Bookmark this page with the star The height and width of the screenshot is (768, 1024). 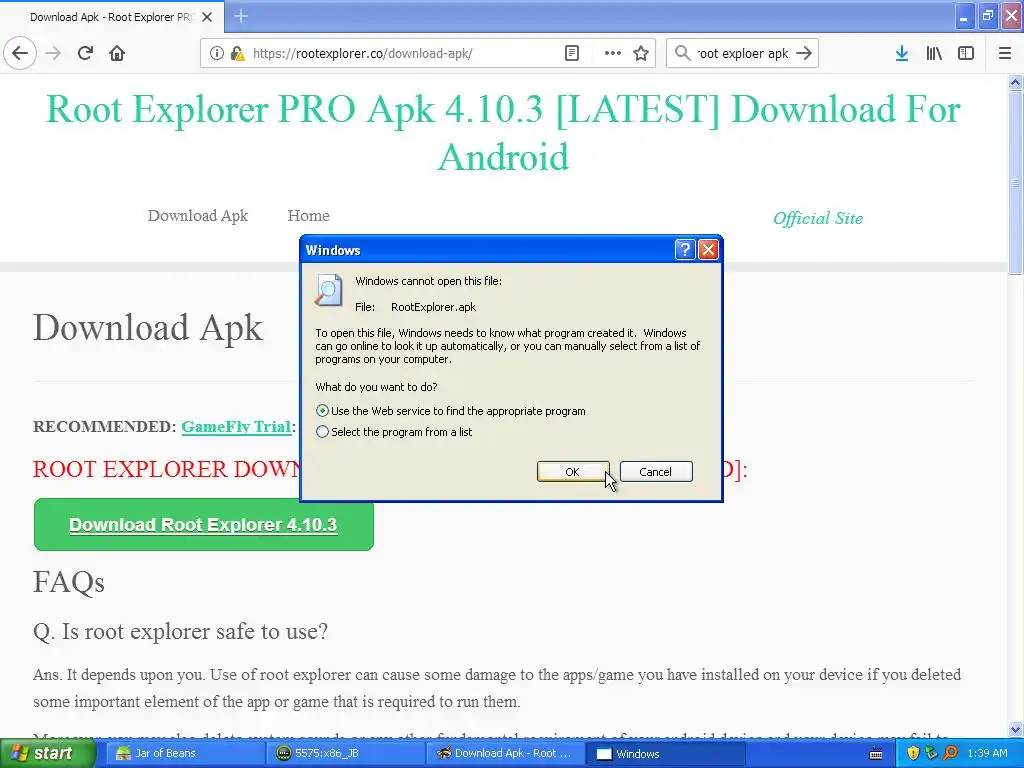[x=641, y=53]
